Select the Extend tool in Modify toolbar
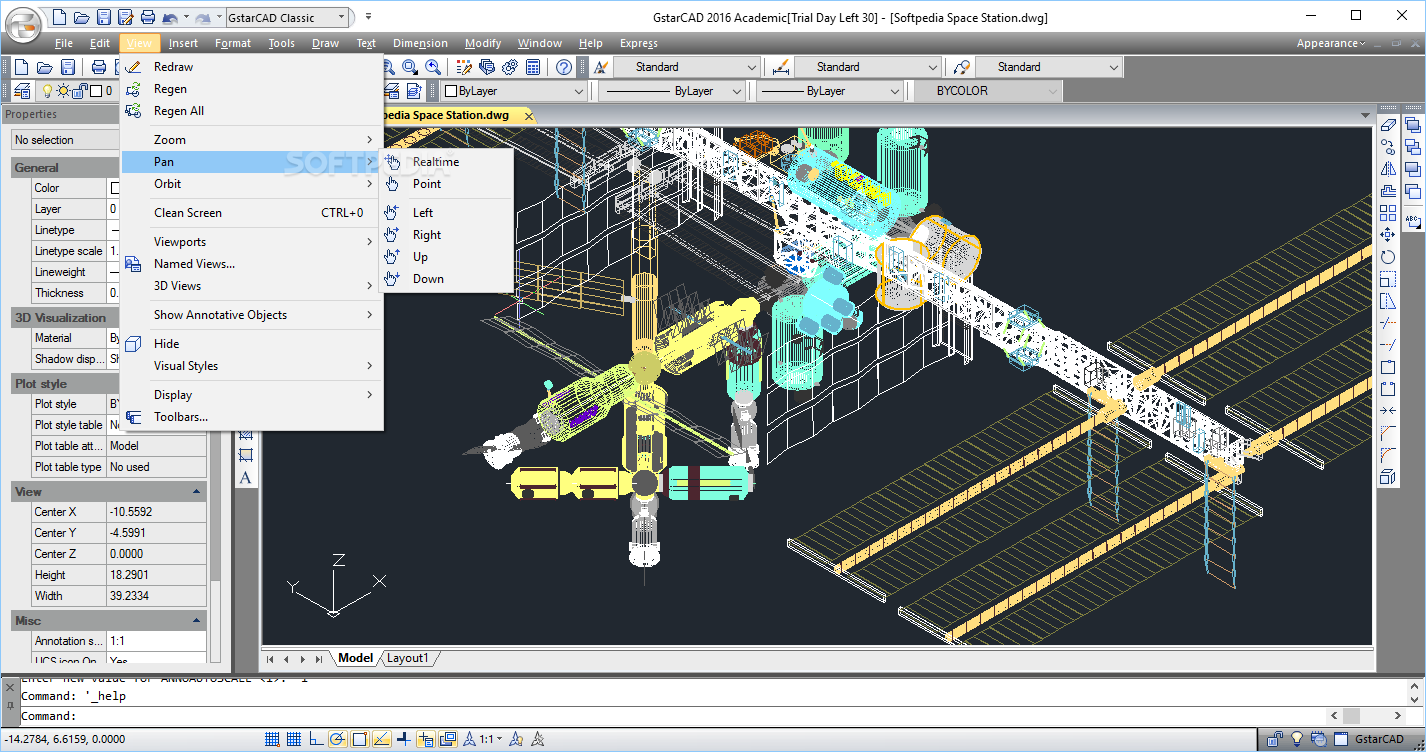Screen dimensions: 1426x752 coord(1387,345)
